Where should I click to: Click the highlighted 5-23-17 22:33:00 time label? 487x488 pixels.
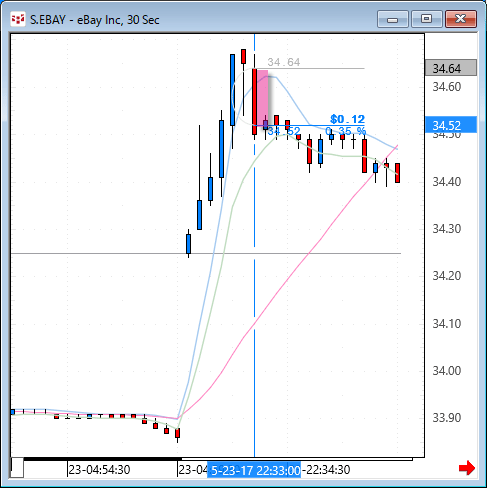[254, 470]
